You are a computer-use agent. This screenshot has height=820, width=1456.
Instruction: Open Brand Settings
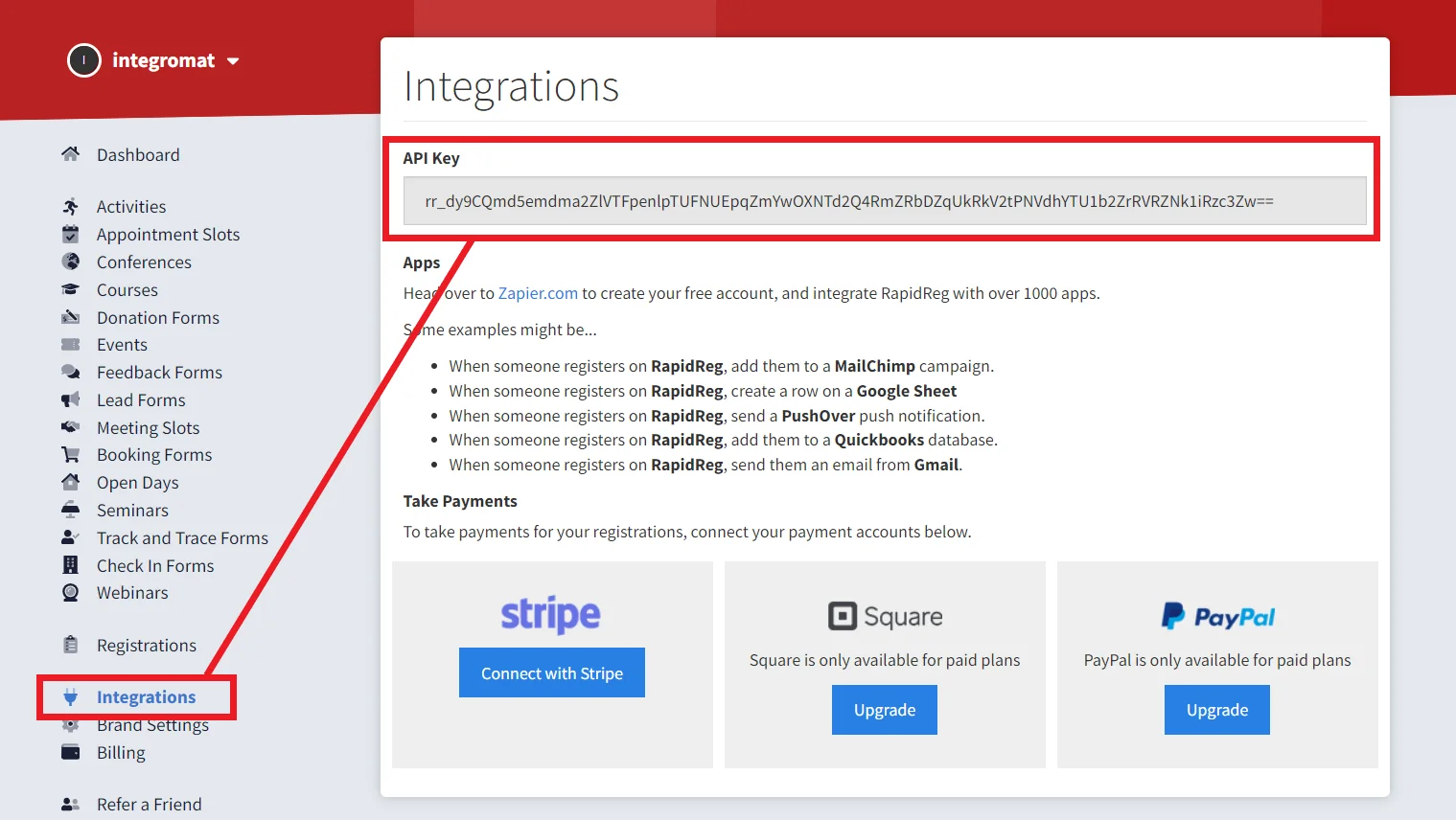(x=152, y=725)
